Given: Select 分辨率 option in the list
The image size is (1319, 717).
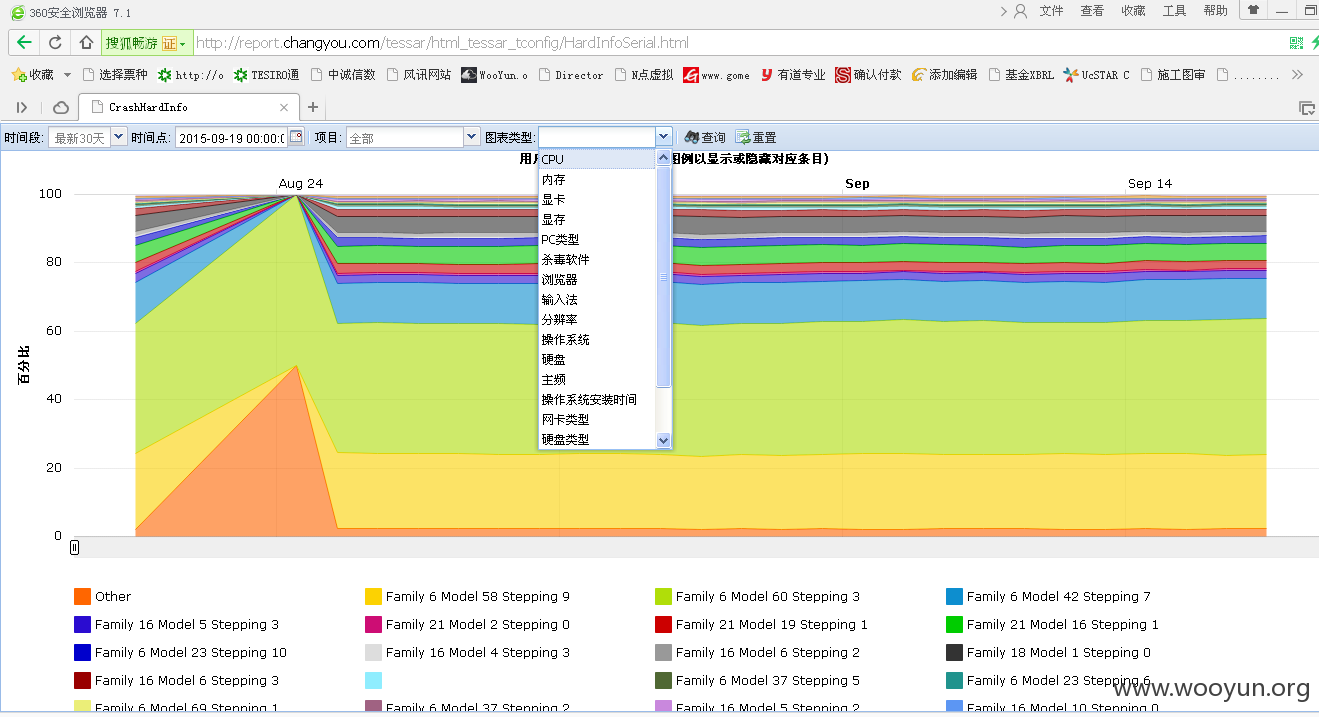Looking at the screenshot, I should coord(597,319).
